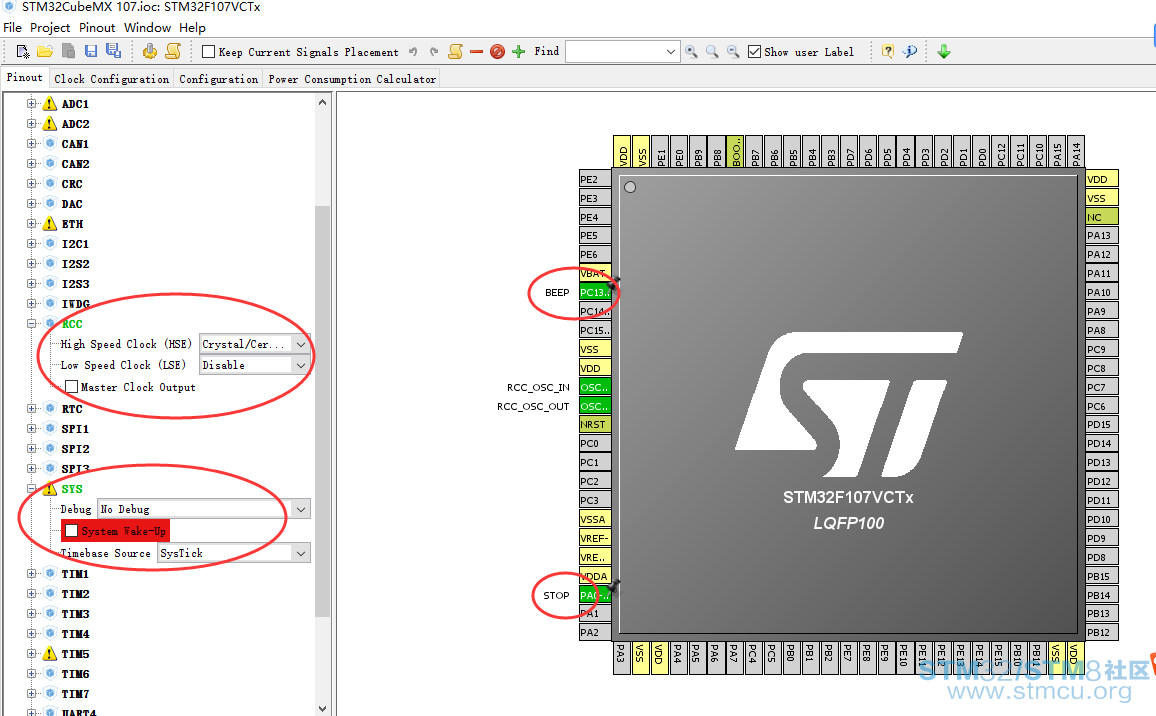Click the PE2 pin on chip
The width and height of the screenshot is (1156, 716).
pyautogui.click(x=595, y=178)
